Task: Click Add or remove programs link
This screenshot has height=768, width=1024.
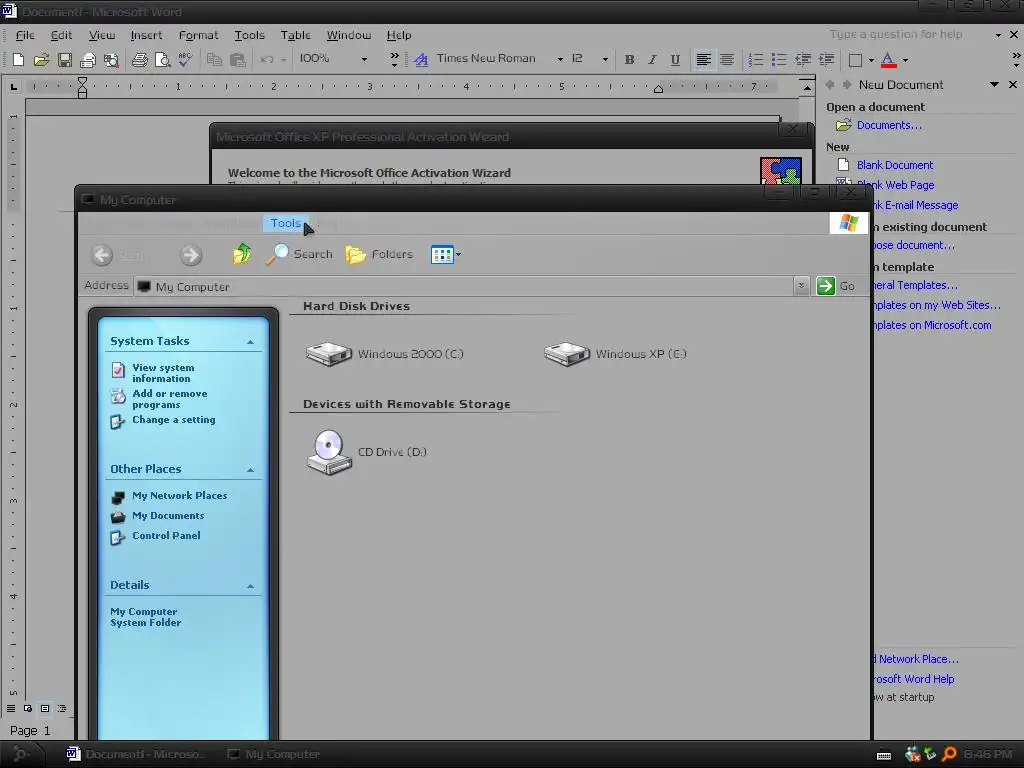Action: [x=169, y=399]
